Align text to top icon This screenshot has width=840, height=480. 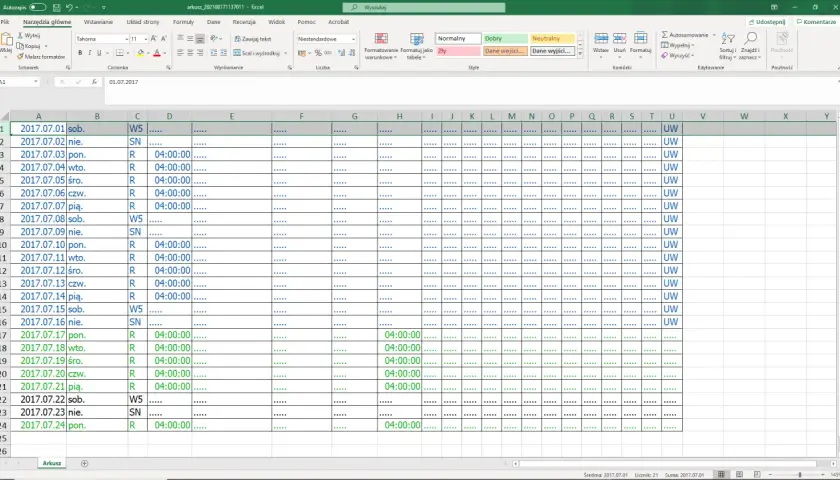pos(181,39)
